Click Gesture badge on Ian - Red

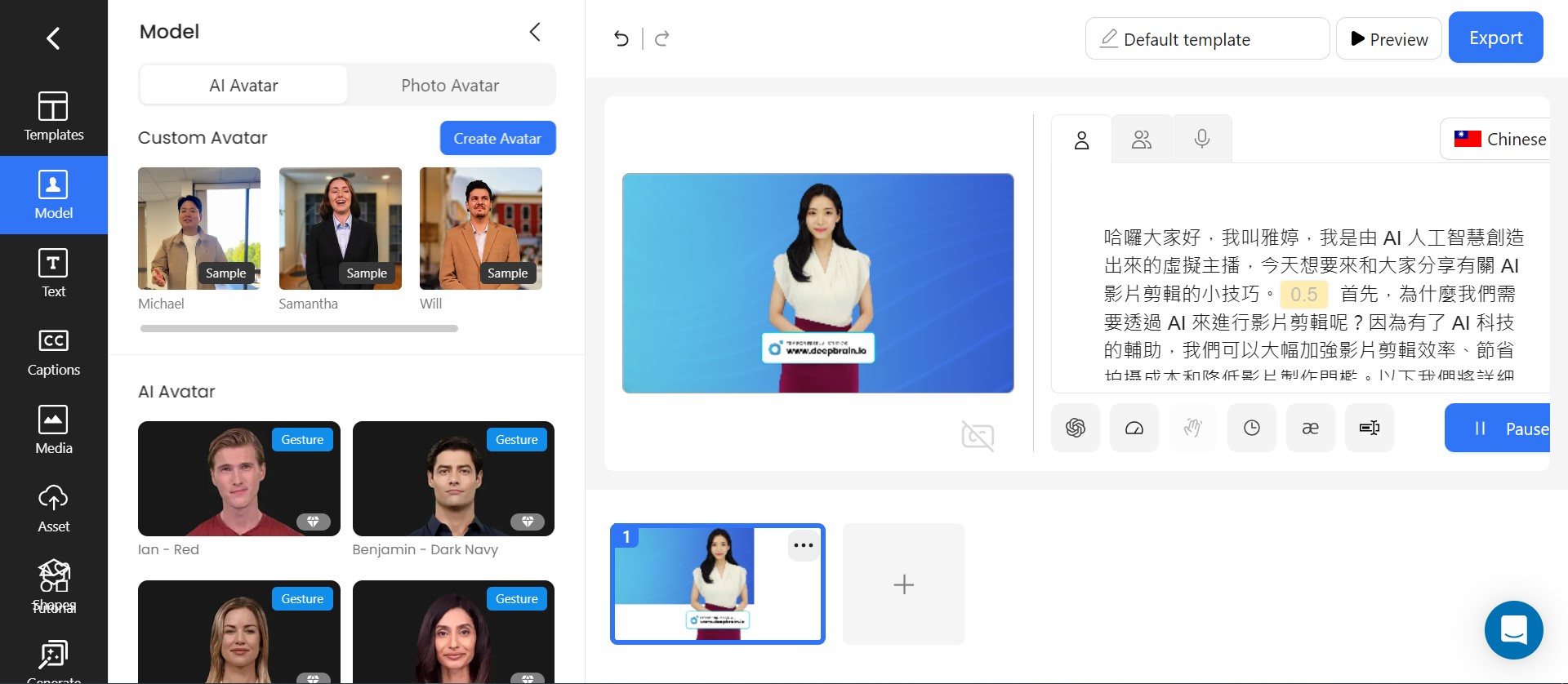[302, 439]
